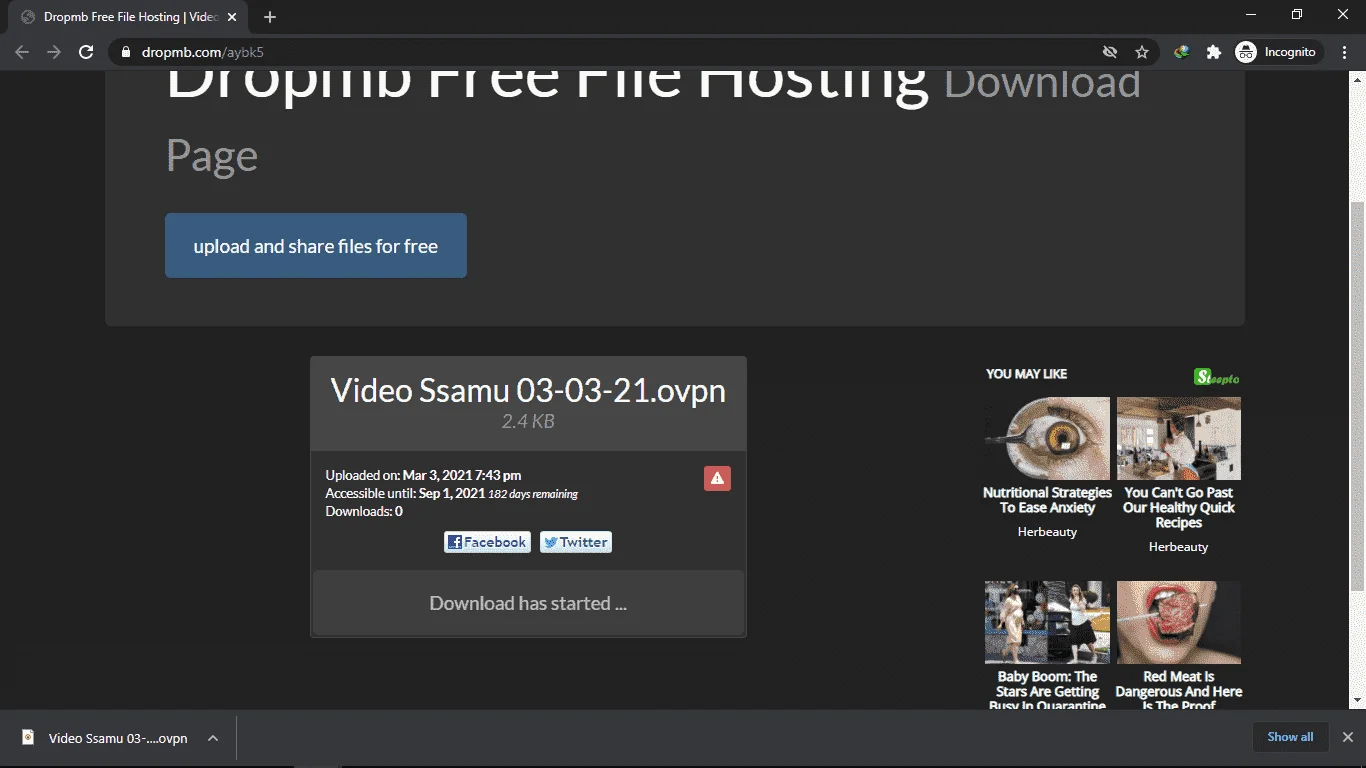This screenshot has height=768, width=1366.
Task: Go back to the previous page
Action: click(22, 52)
